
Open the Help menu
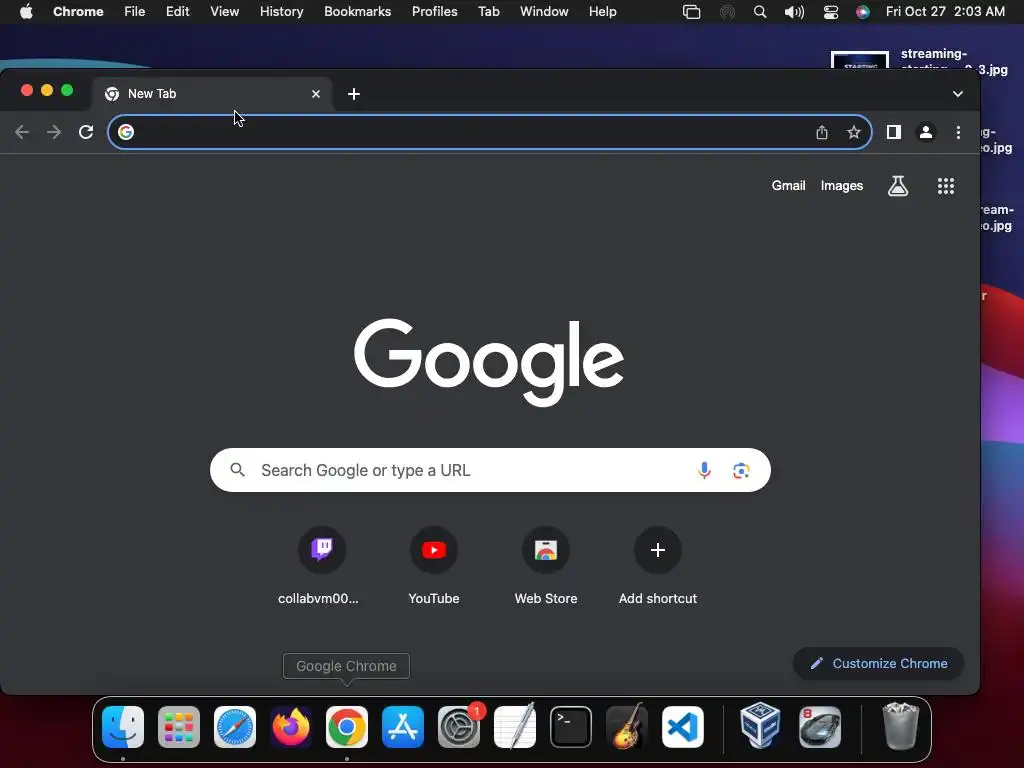pos(602,12)
